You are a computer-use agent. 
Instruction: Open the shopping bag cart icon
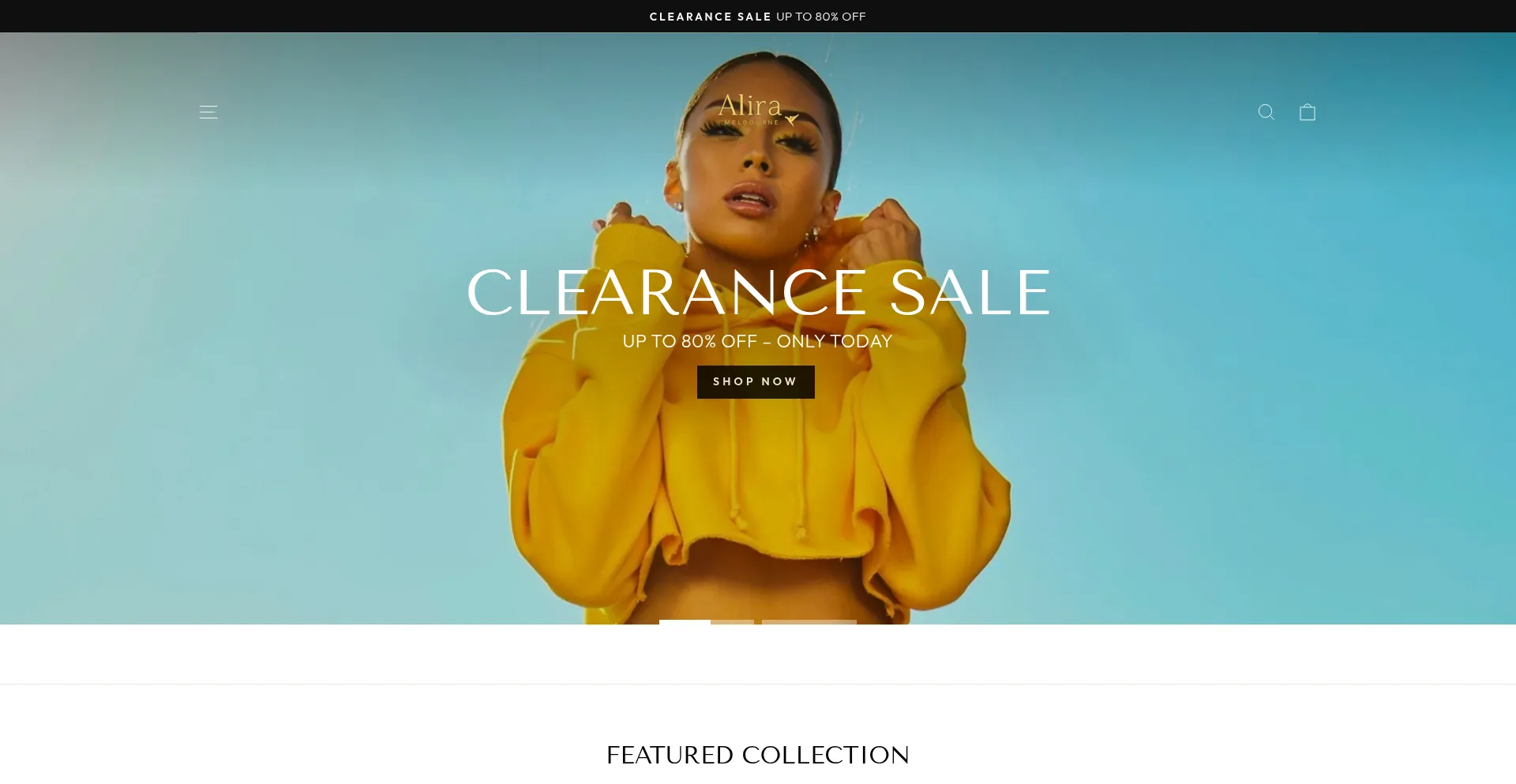(1308, 112)
